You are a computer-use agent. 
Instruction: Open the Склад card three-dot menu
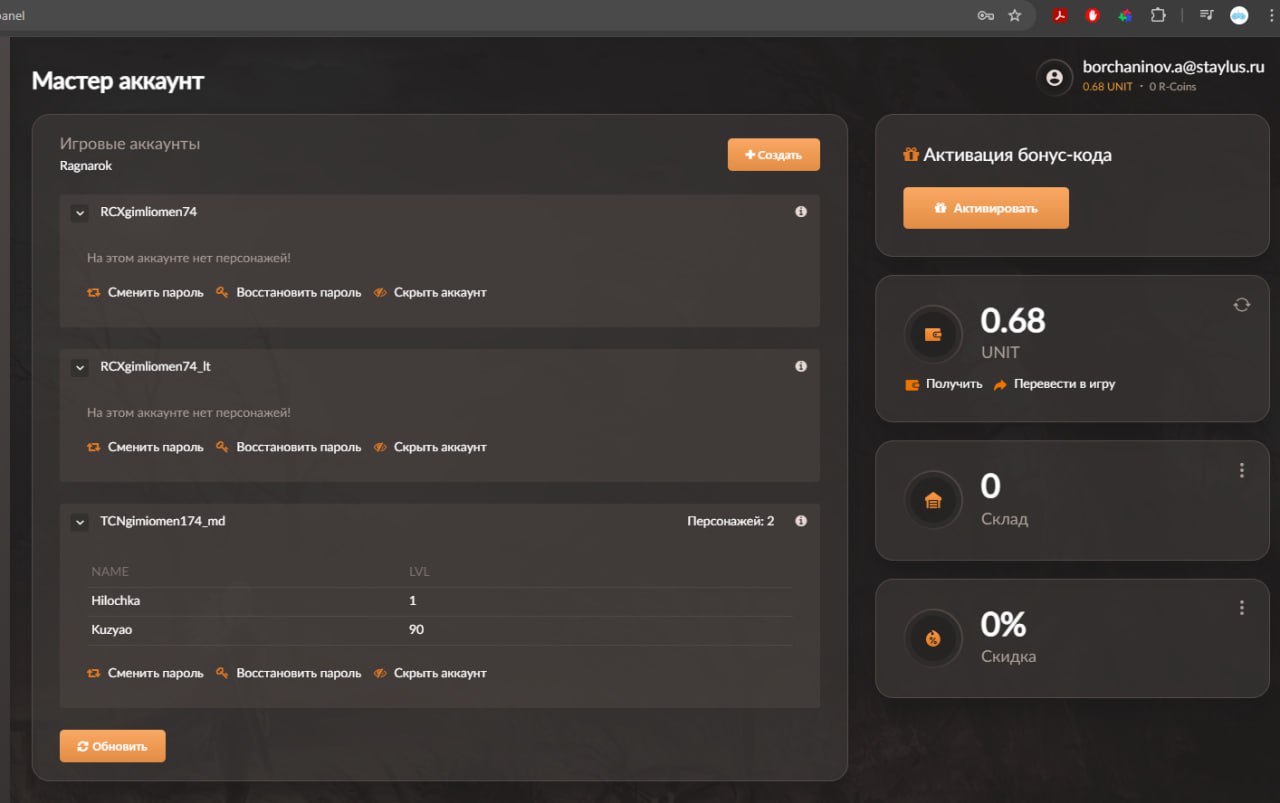point(1241,470)
